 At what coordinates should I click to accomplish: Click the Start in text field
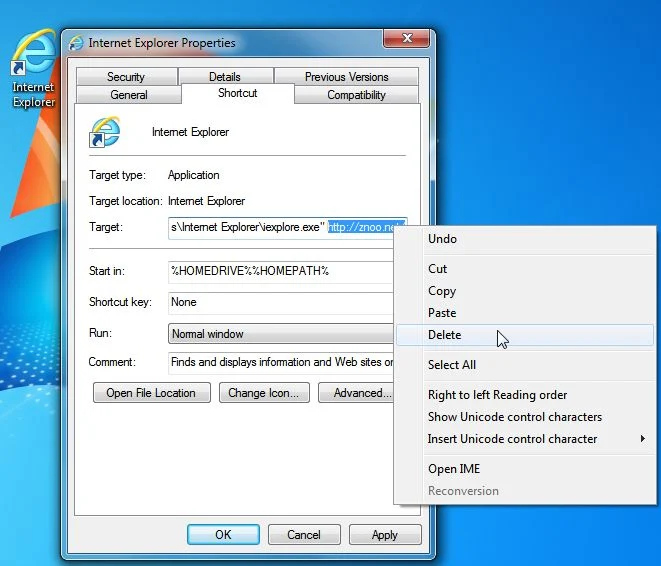coord(281,271)
